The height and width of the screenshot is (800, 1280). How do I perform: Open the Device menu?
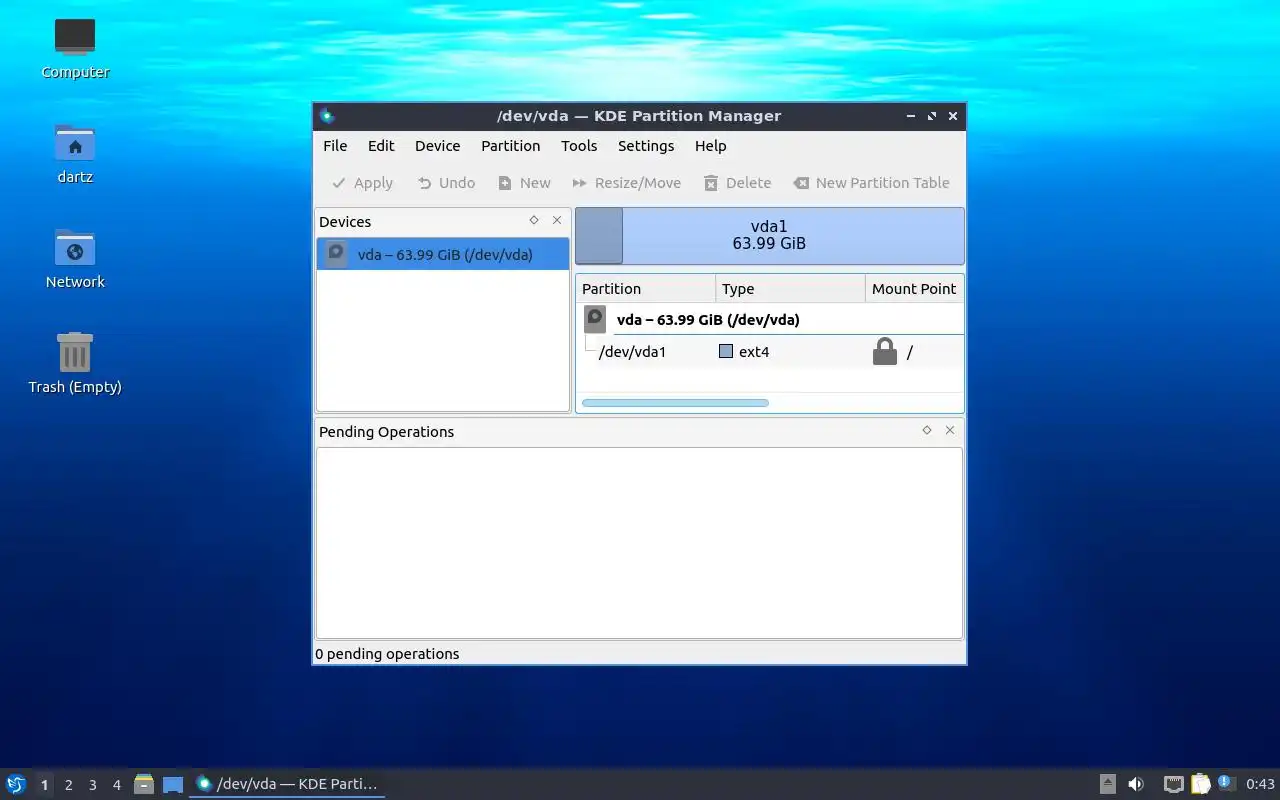point(438,146)
